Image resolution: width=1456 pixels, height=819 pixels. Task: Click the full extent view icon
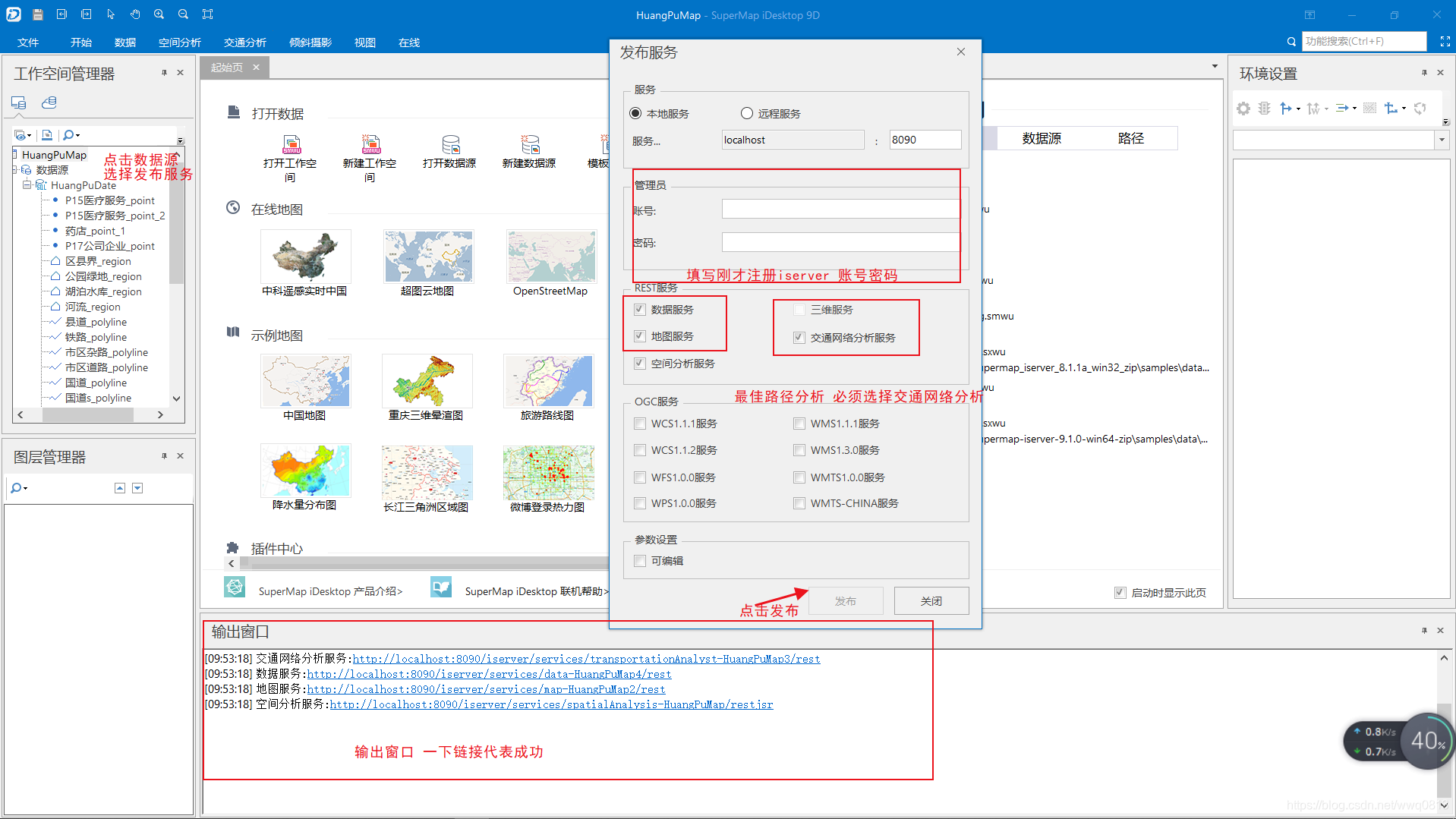[208, 14]
